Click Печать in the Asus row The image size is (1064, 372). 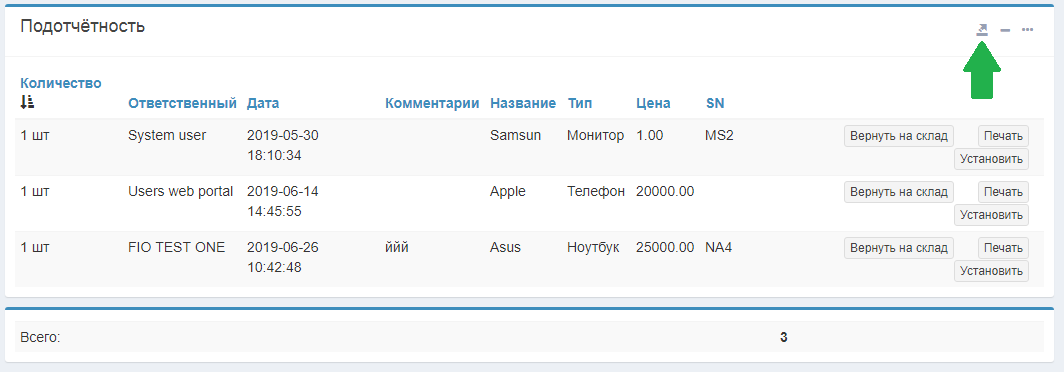point(1003,248)
